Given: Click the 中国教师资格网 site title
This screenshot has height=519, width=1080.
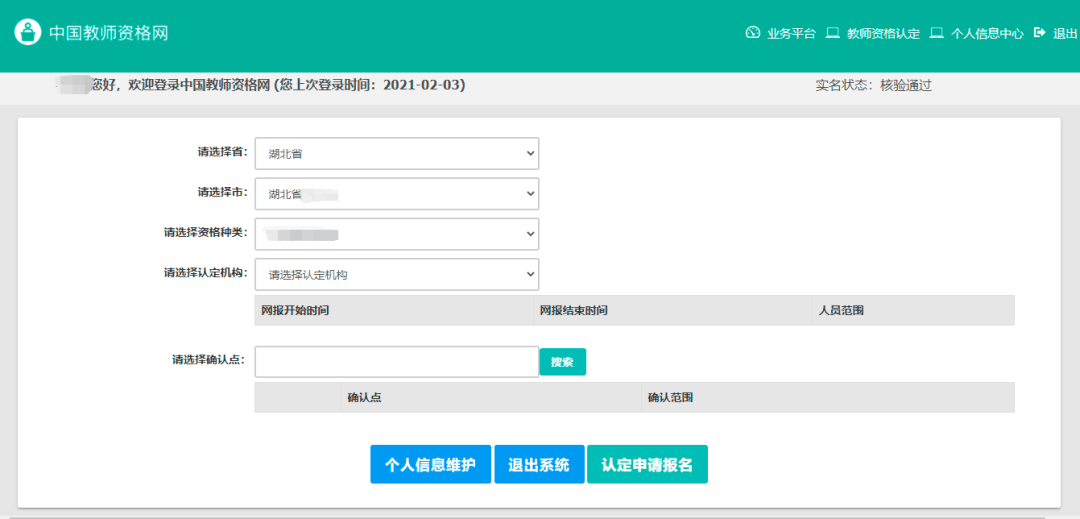Looking at the screenshot, I should 108,33.
